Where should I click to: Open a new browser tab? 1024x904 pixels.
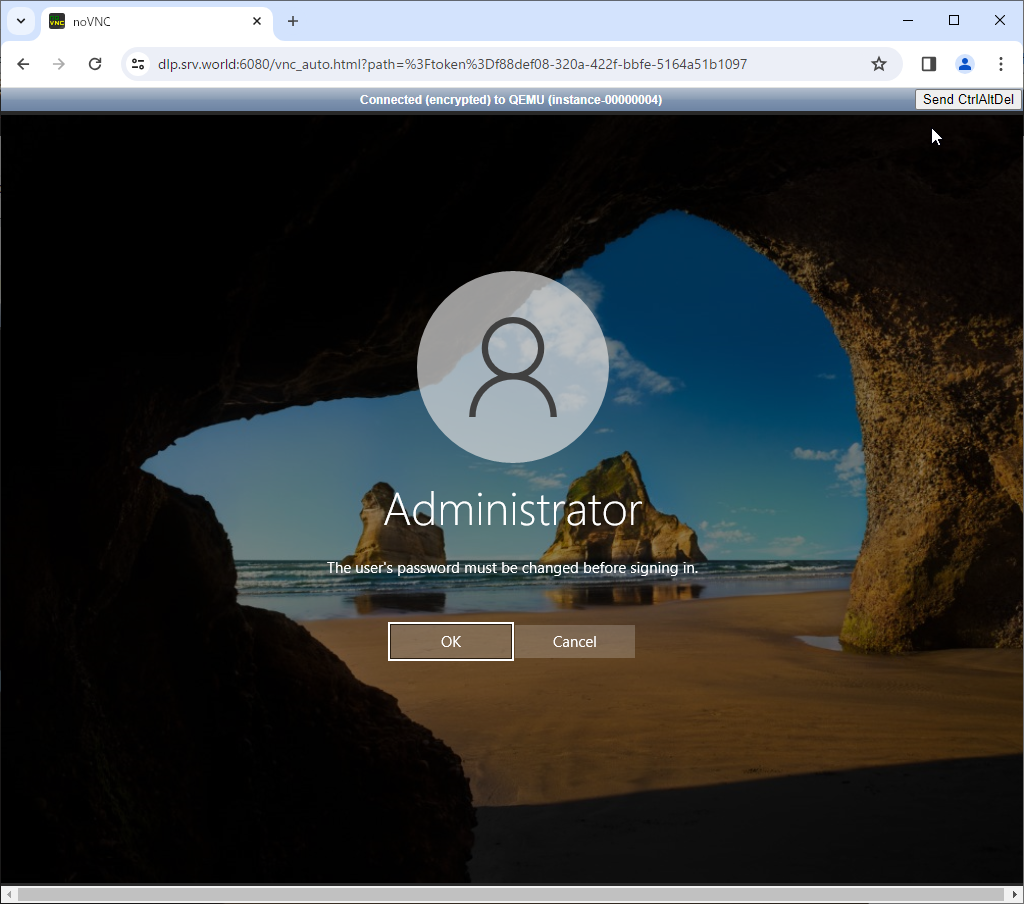tap(293, 21)
